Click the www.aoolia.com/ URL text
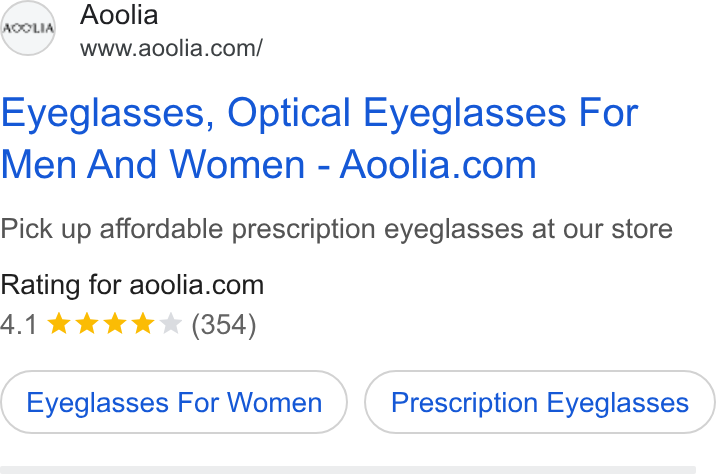Screen dimensions: 716x474 click(171, 48)
